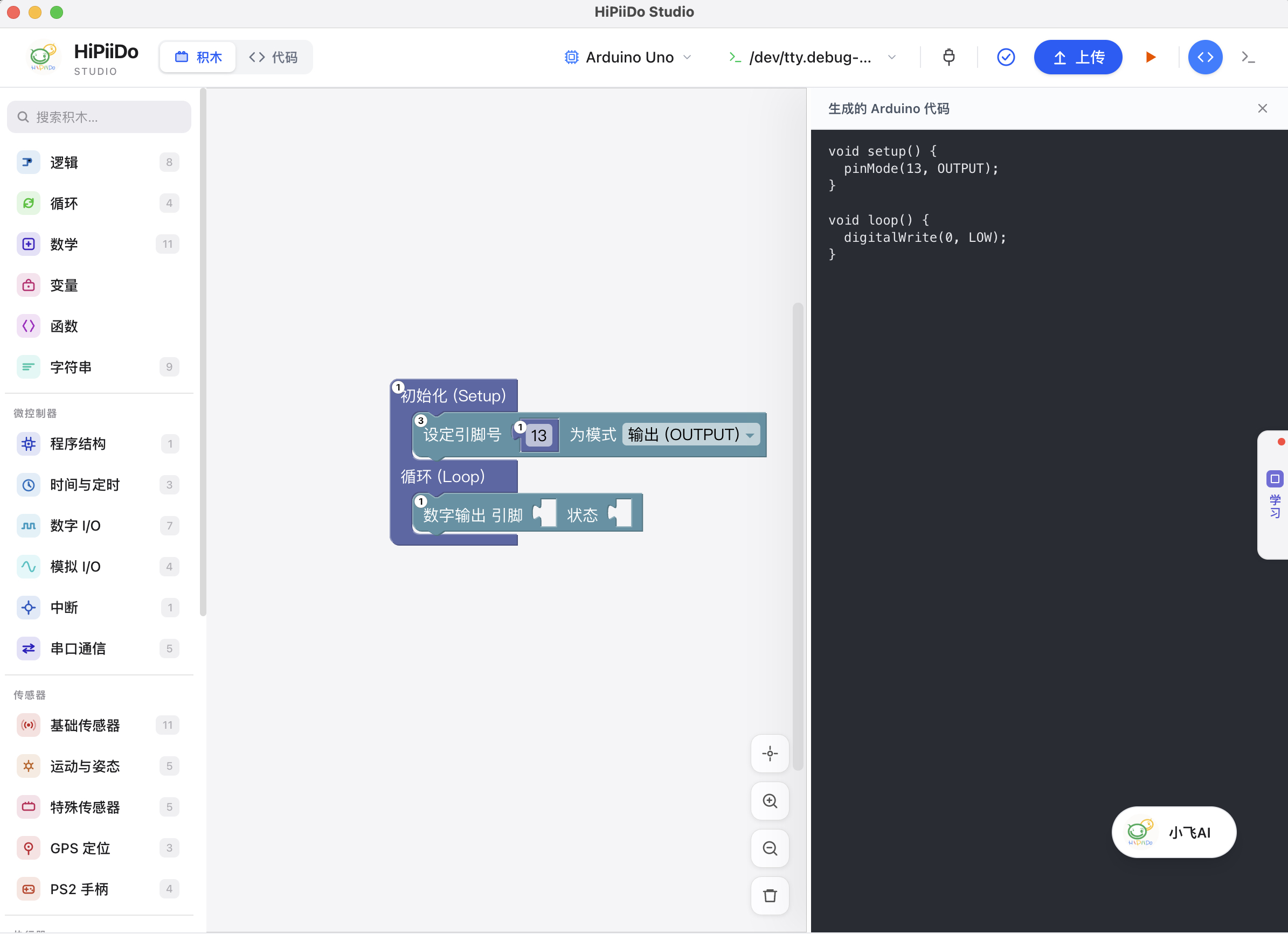The height and width of the screenshot is (934, 1288).
Task: Click the 生成的 Arduino 代码 panel title
Action: coord(888,108)
